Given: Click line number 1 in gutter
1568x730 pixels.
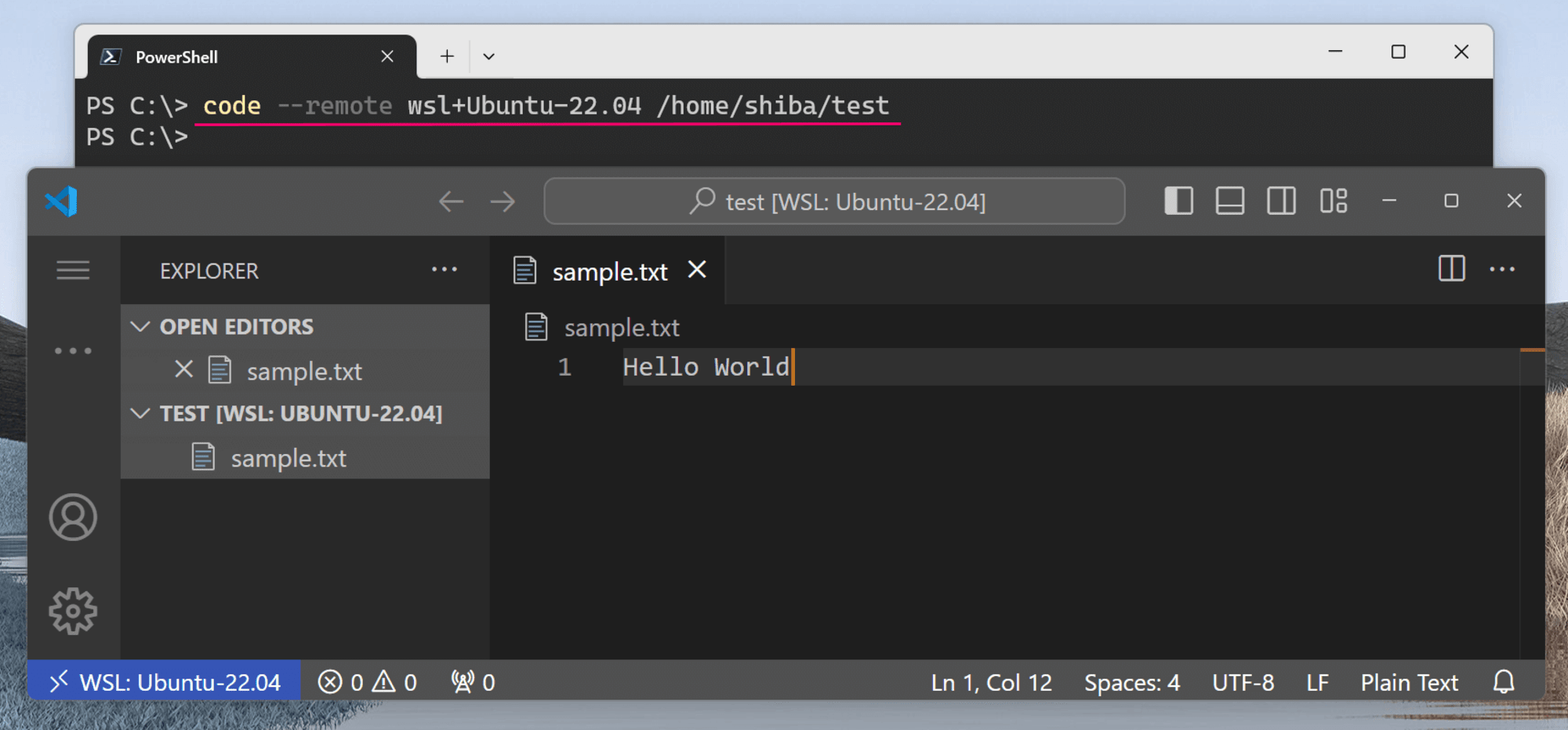Looking at the screenshot, I should [564, 367].
